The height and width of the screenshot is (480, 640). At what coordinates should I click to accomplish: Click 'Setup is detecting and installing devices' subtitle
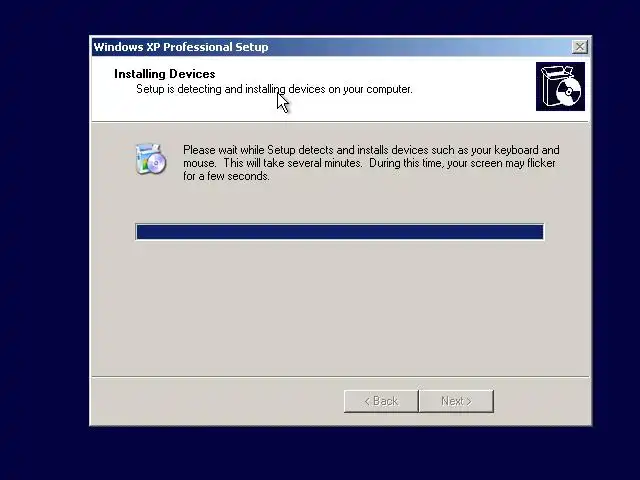274,89
